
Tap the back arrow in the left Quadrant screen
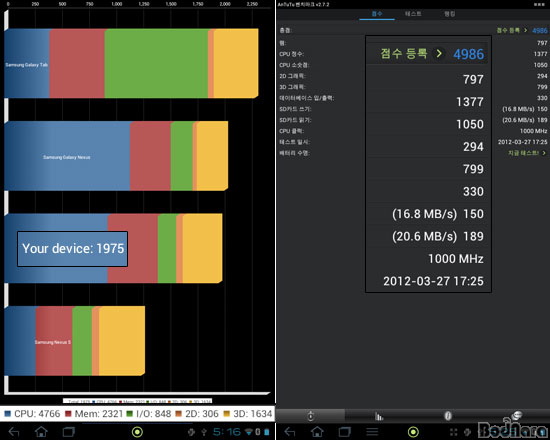[14, 432]
